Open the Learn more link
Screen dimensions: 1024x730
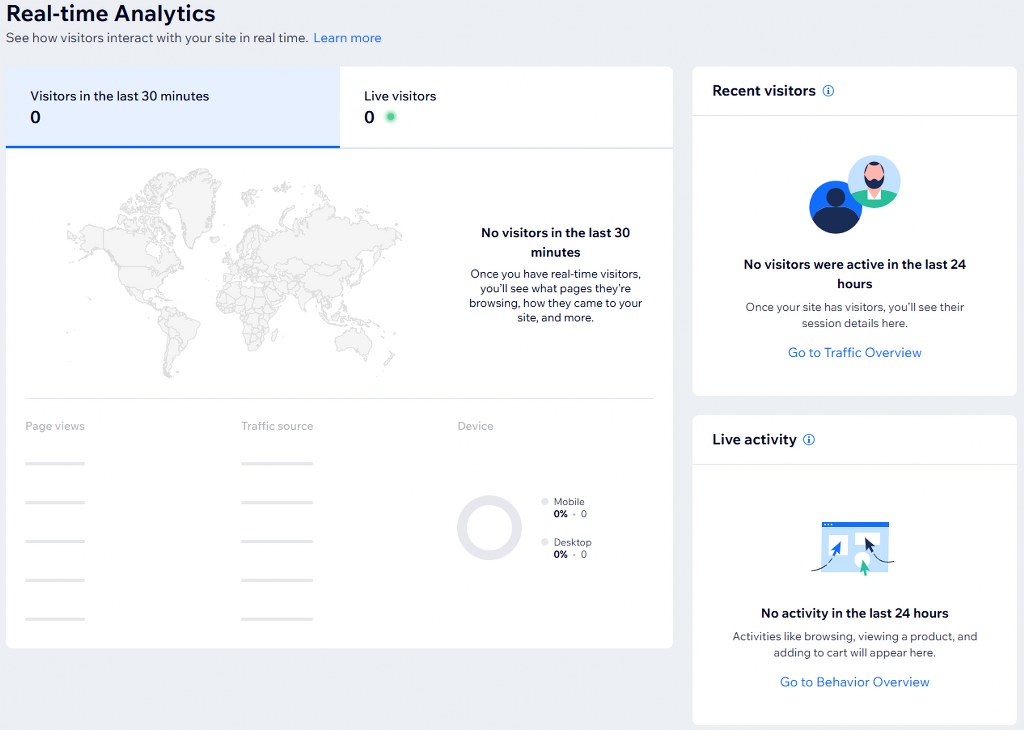point(347,38)
